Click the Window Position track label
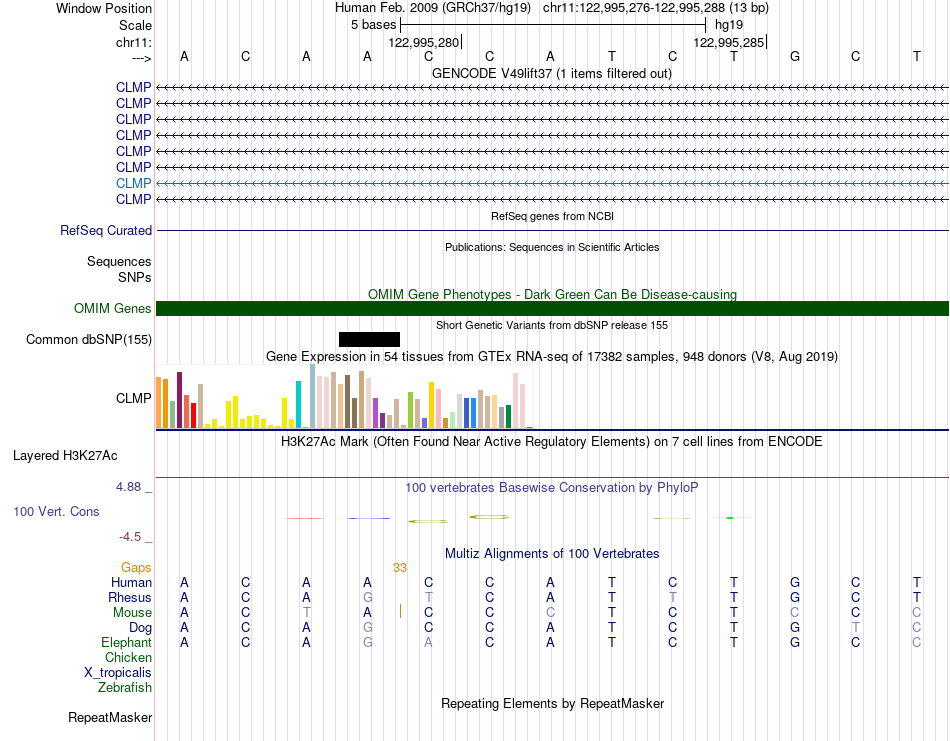The width and height of the screenshot is (950, 741). pos(104,8)
